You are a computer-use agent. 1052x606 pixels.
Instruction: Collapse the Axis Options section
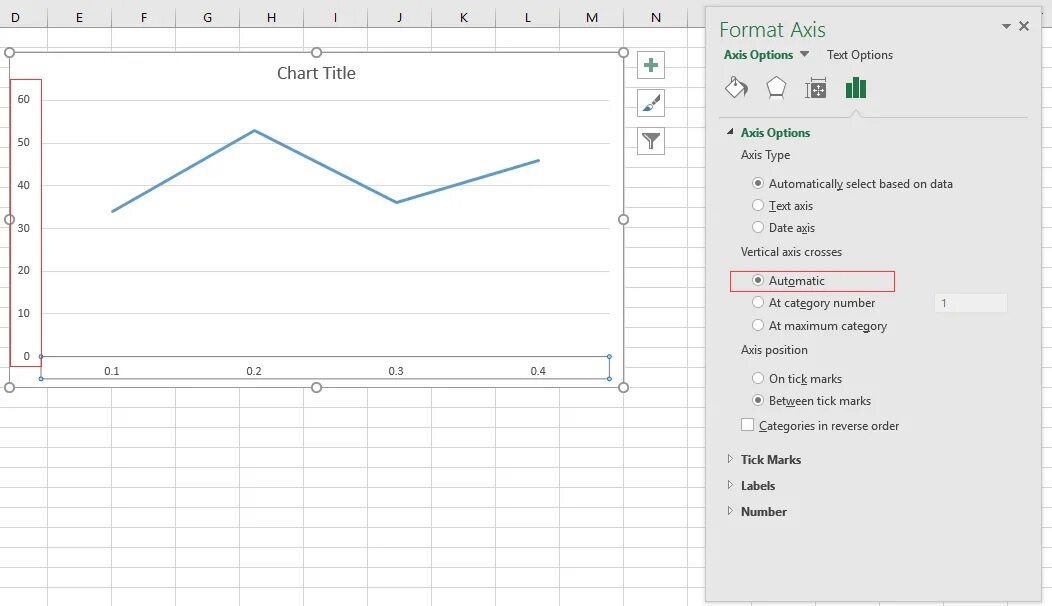(730, 132)
